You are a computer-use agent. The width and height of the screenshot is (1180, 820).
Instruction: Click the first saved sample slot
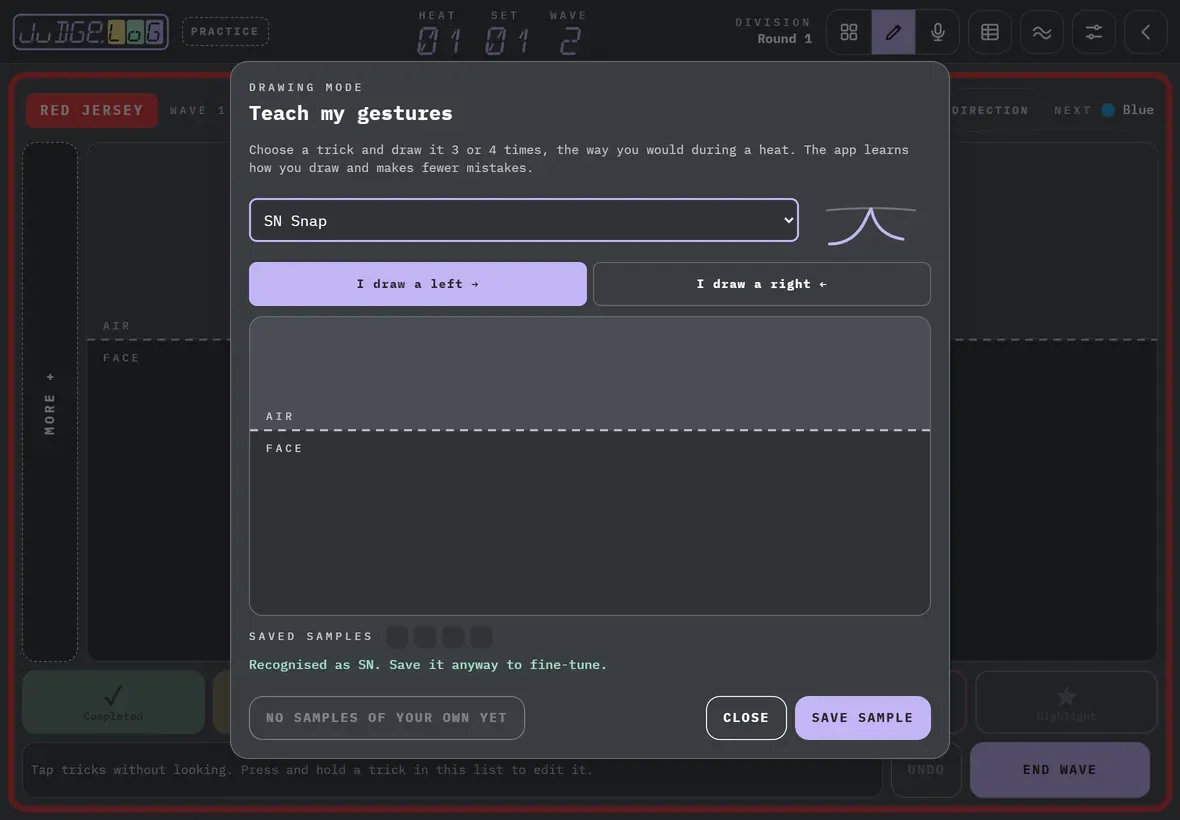(397, 637)
